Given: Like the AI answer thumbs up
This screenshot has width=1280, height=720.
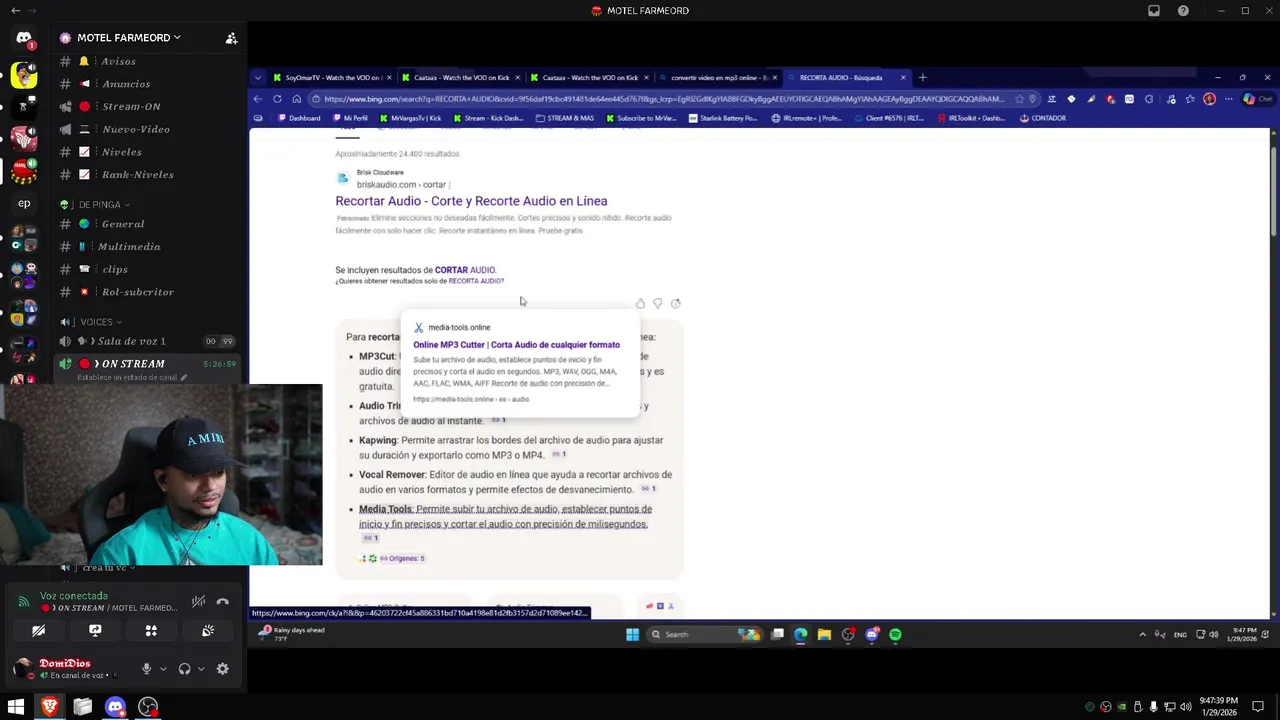Looking at the screenshot, I should [x=640, y=303].
